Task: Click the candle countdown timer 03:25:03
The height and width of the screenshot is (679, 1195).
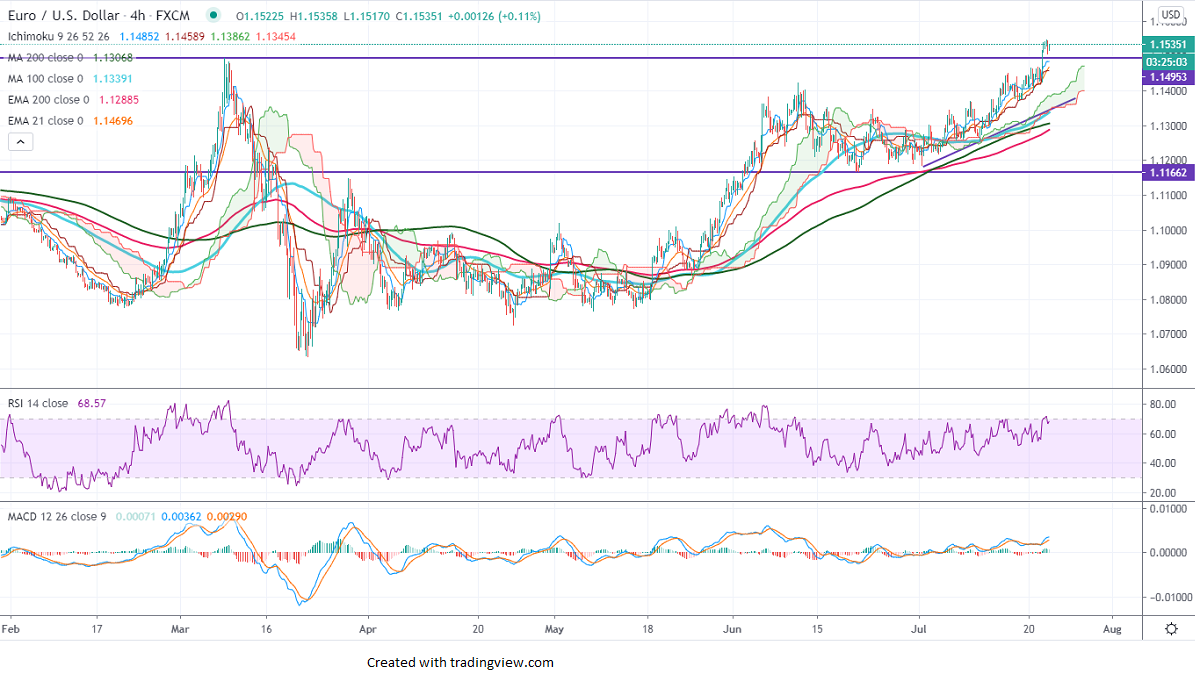Action: tap(1167, 61)
